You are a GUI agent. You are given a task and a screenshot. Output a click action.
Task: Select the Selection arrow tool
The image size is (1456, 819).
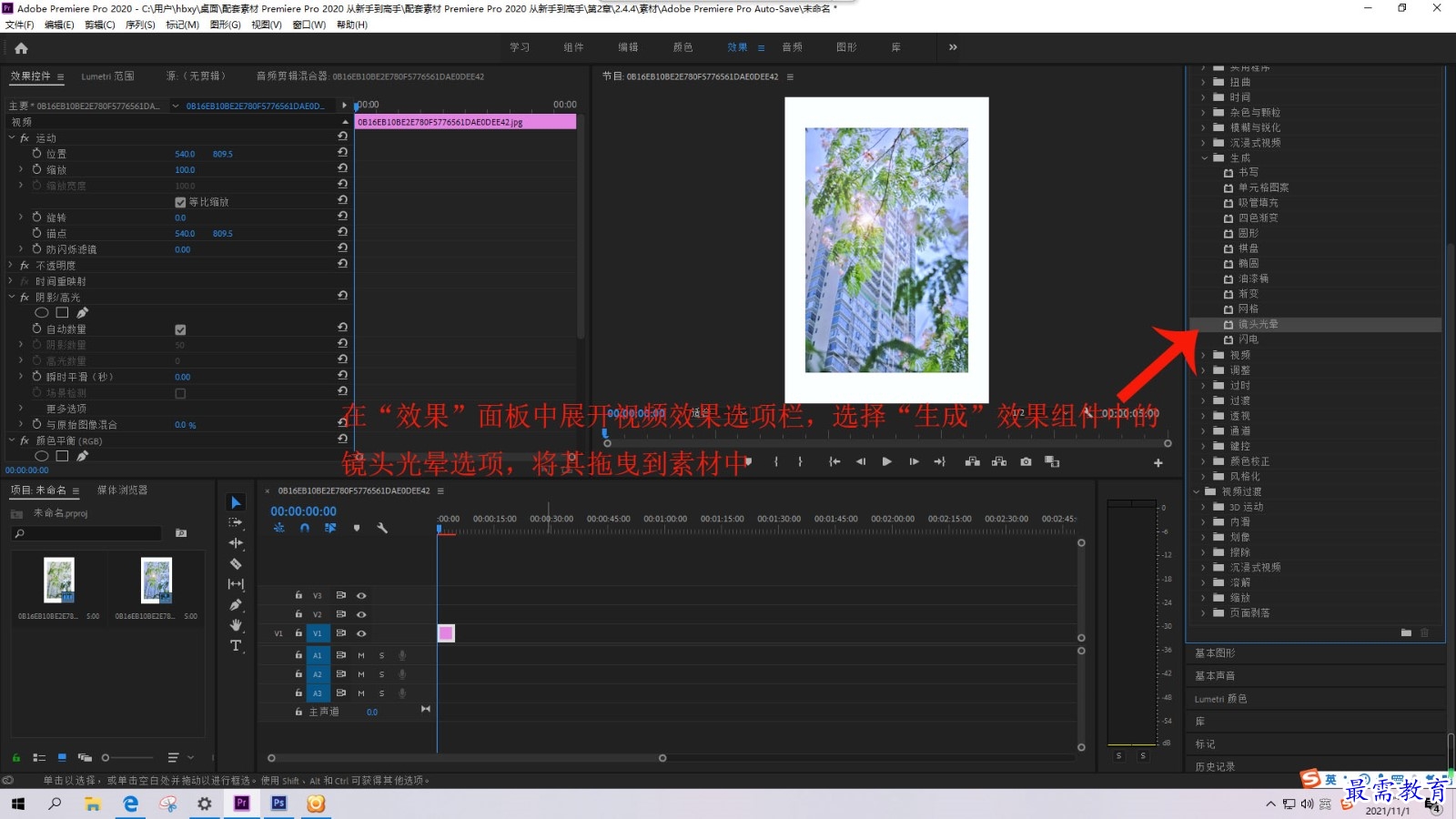click(x=236, y=502)
